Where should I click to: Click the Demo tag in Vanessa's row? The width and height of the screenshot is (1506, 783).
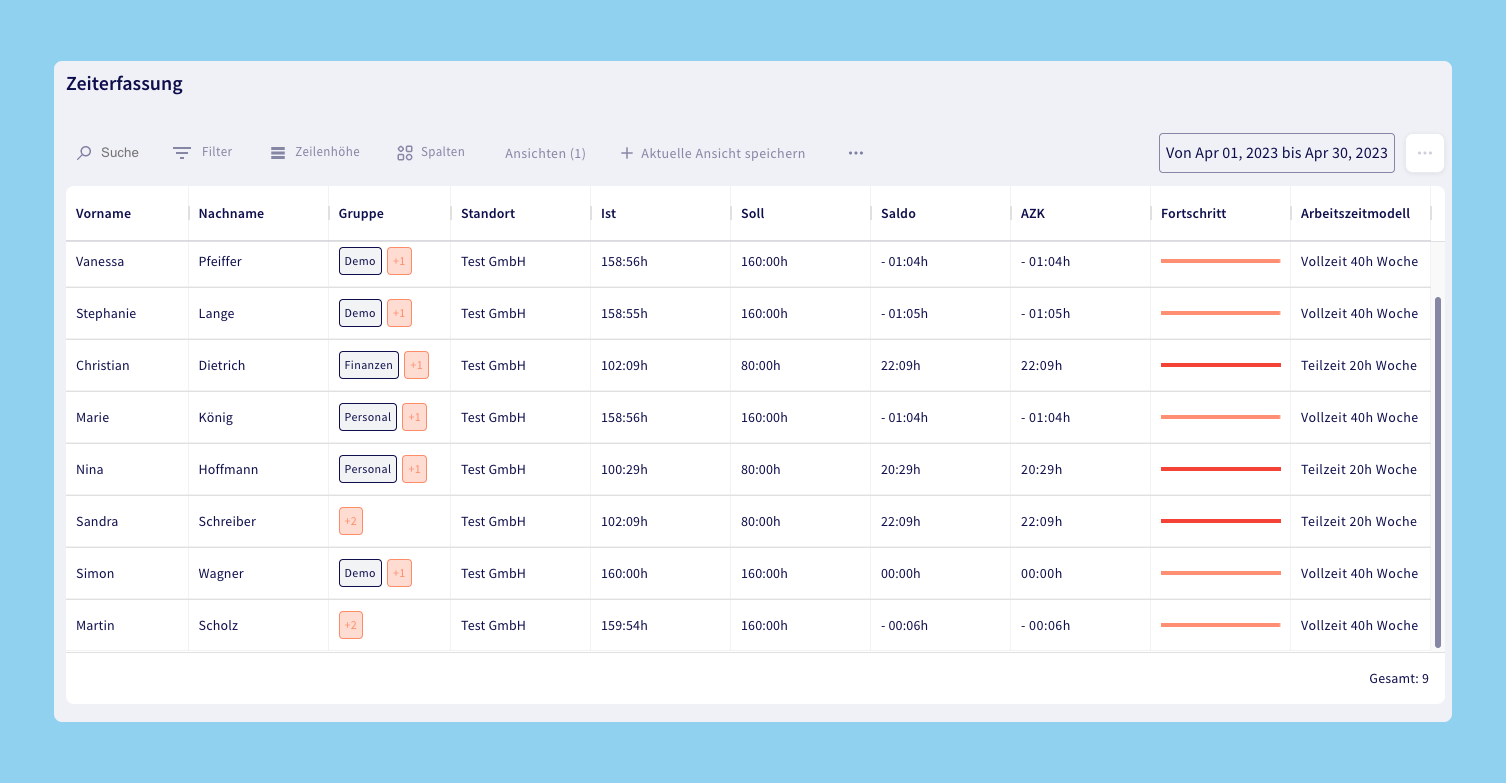click(360, 261)
